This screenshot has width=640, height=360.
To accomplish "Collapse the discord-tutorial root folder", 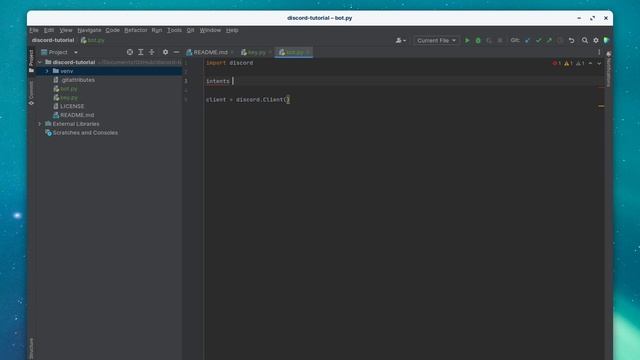I will pos(40,62).
